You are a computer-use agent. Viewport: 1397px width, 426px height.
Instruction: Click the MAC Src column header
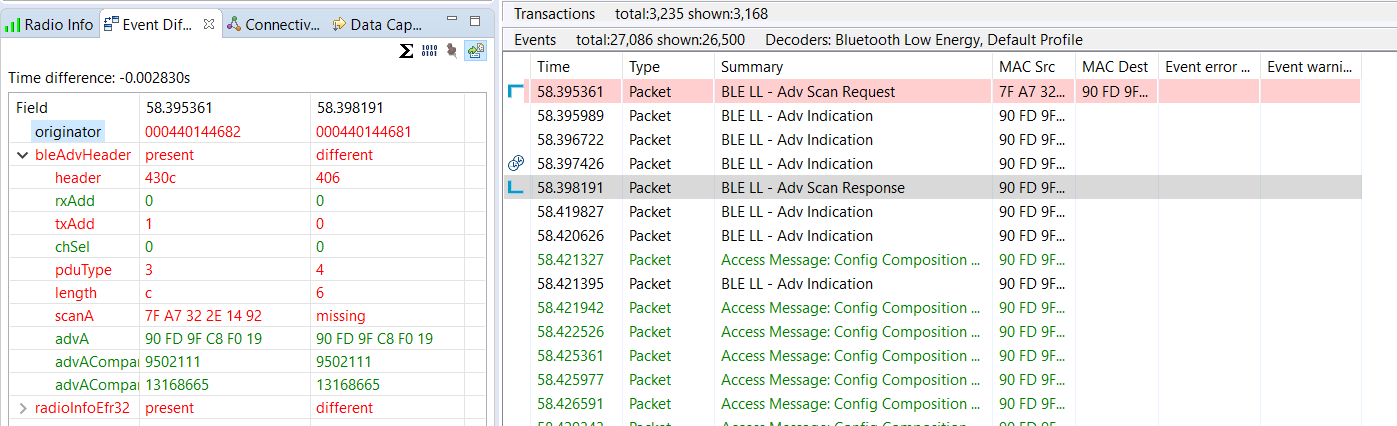point(1027,66)
